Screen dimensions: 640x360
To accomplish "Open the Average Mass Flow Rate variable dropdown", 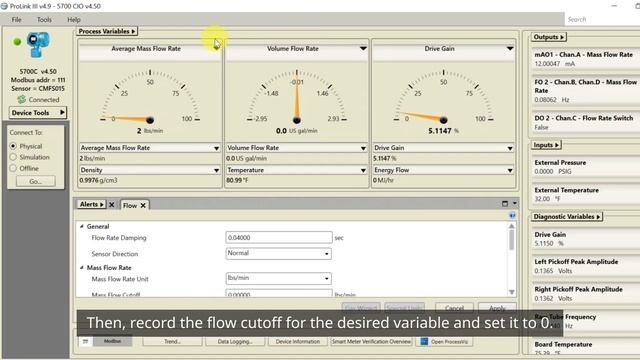I will tap(216, 148).
